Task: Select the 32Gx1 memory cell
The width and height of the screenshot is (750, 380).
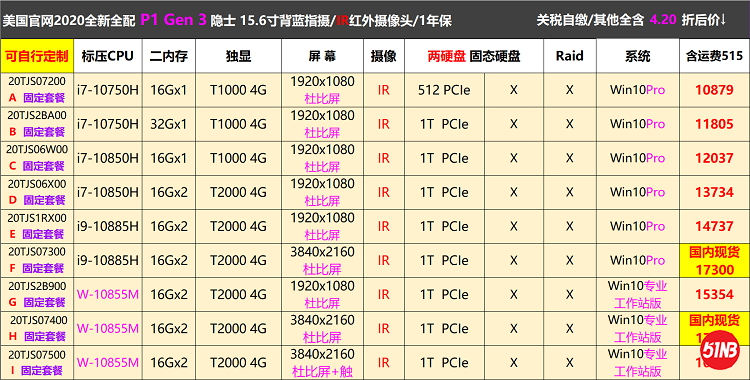Action: pyautogui.click(x=168, y=124)
